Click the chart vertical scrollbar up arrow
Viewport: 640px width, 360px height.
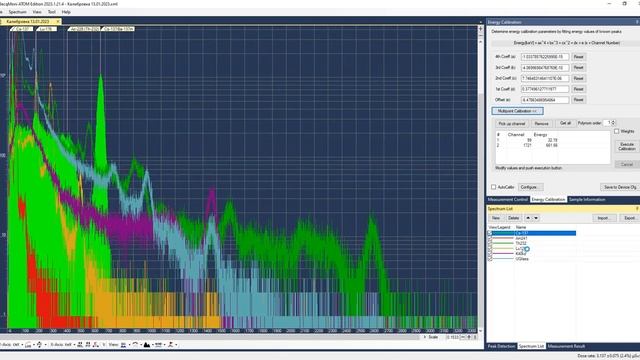click(480, 42)
